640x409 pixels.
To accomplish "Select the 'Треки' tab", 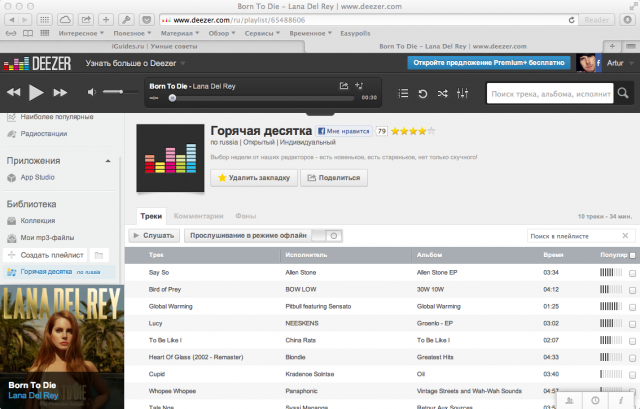I will 151,216.
